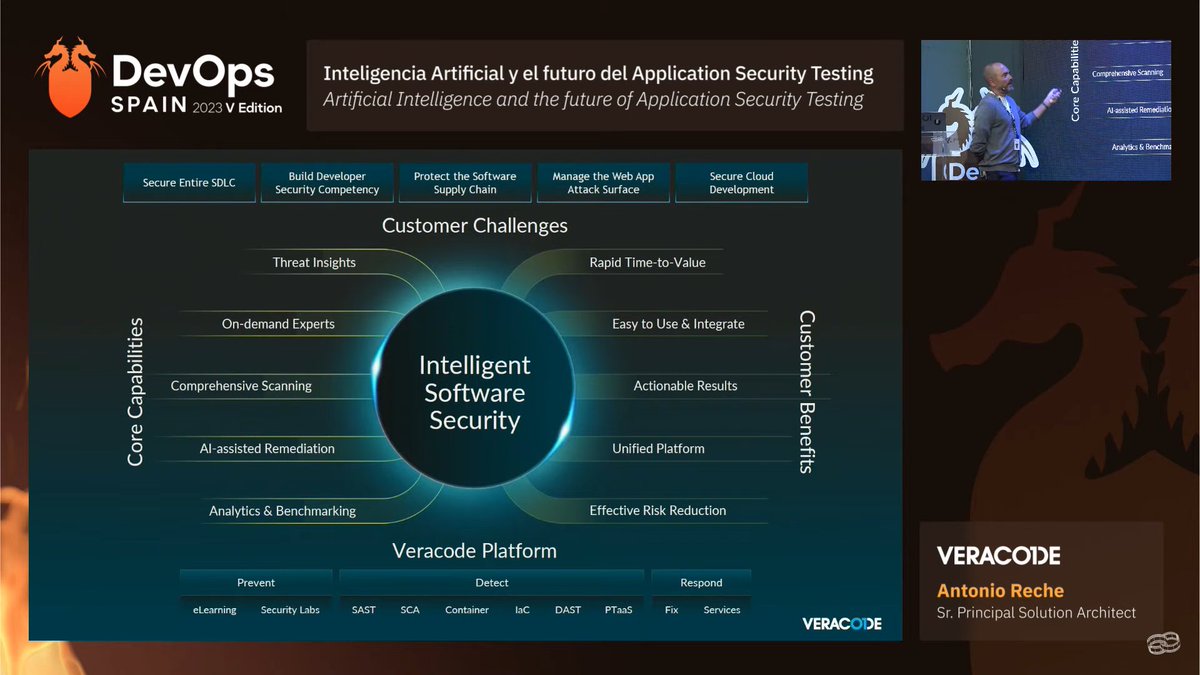
Task: Select Build Developer Security Competency box
Action: pos(327,183)
